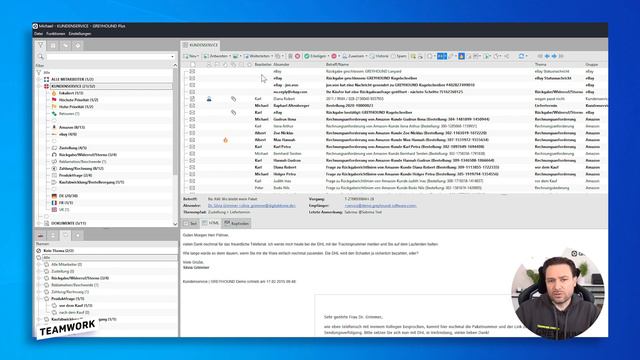This screenshot has width=640, height=360.
Task: Click the blue left arrow navigation icon
Action: tap(547, 56)
